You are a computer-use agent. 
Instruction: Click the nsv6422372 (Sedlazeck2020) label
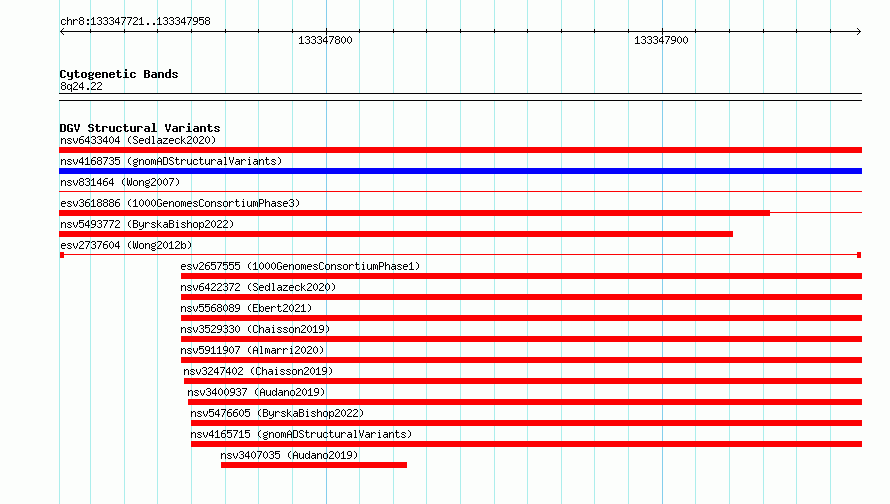pyautogui.click(x=258, y=287)
